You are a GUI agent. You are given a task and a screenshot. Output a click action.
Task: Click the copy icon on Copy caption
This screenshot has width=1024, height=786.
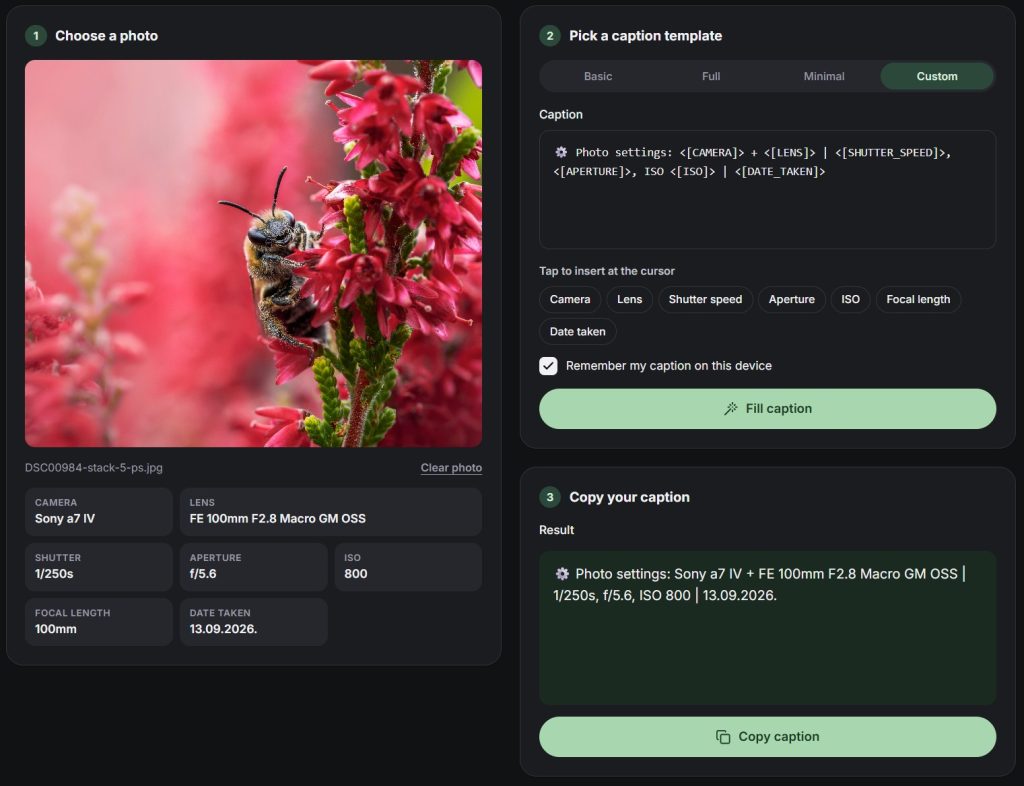(723, 737)
